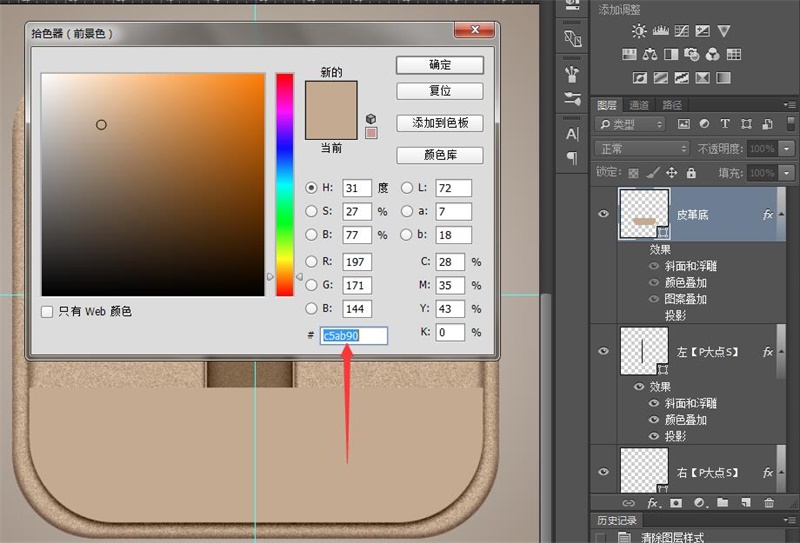Add a Brightness/Contrast adjustment
The height and width of the screenshot is (543, 800).
pos(639,31)
